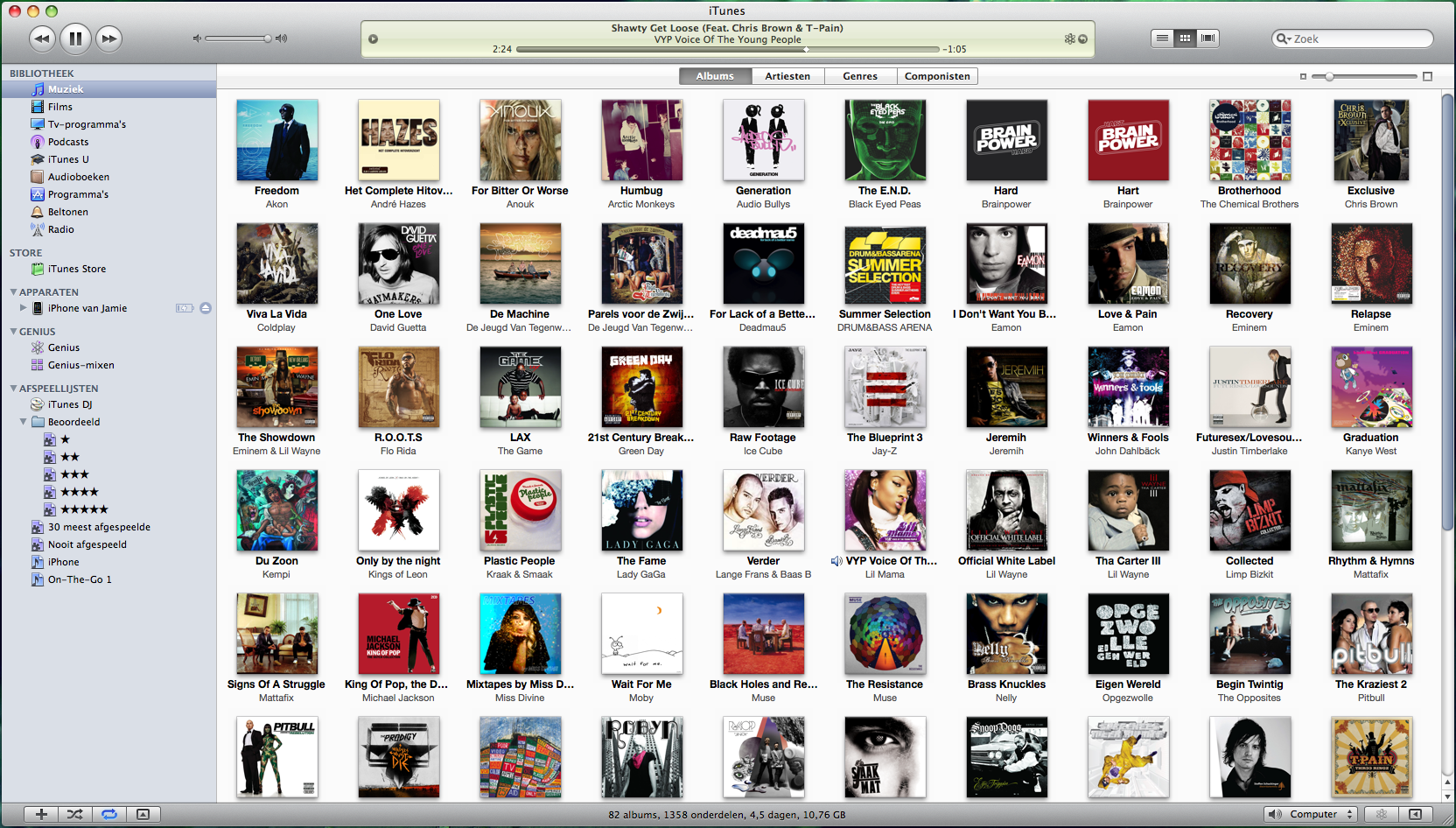Switch to Albums tab
The height and width of the screenshot is (828, 1456).
coord(715,76)
